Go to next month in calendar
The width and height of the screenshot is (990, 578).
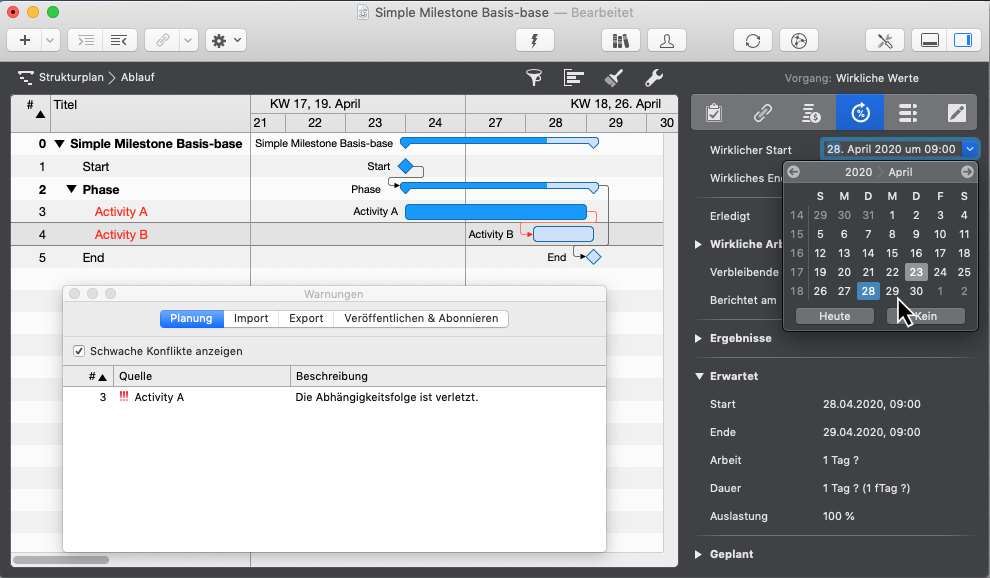967,172
